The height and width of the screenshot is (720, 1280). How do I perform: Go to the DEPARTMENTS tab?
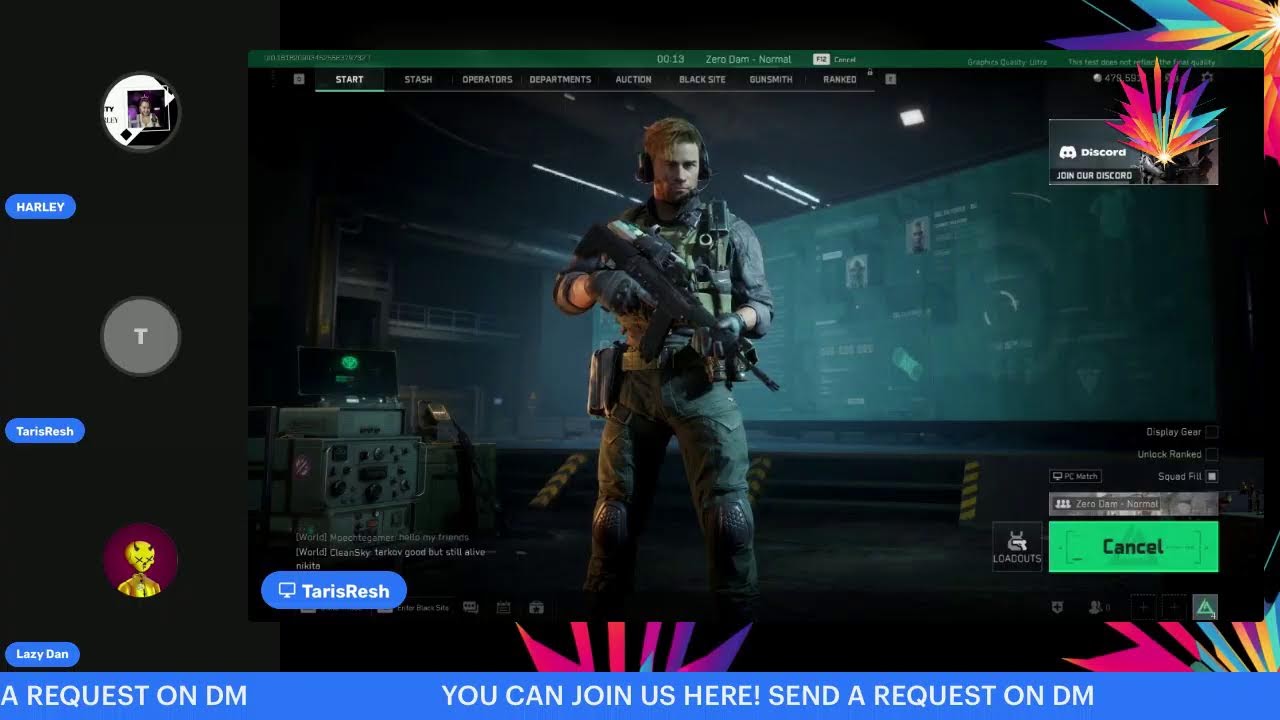560,79
